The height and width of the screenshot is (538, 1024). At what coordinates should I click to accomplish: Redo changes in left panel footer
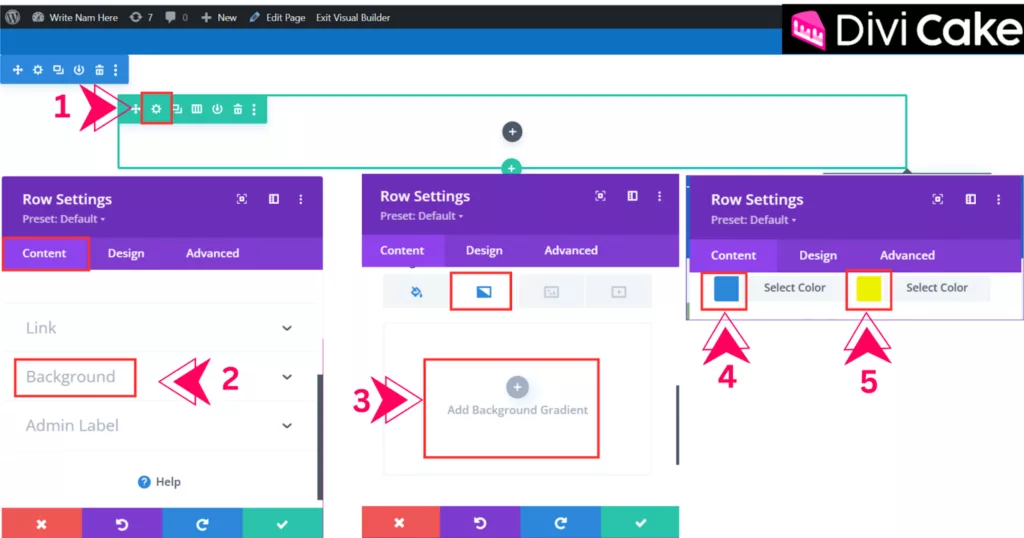[x=202, y=524]
